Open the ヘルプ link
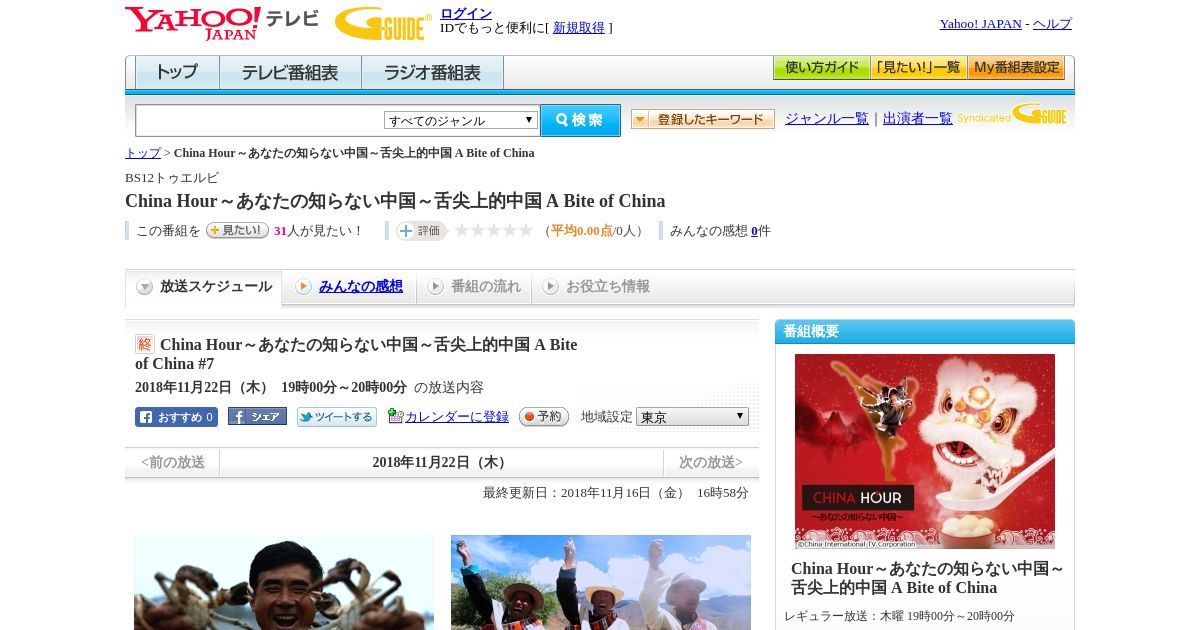The image size is (1200, 630). (1052, 24)
